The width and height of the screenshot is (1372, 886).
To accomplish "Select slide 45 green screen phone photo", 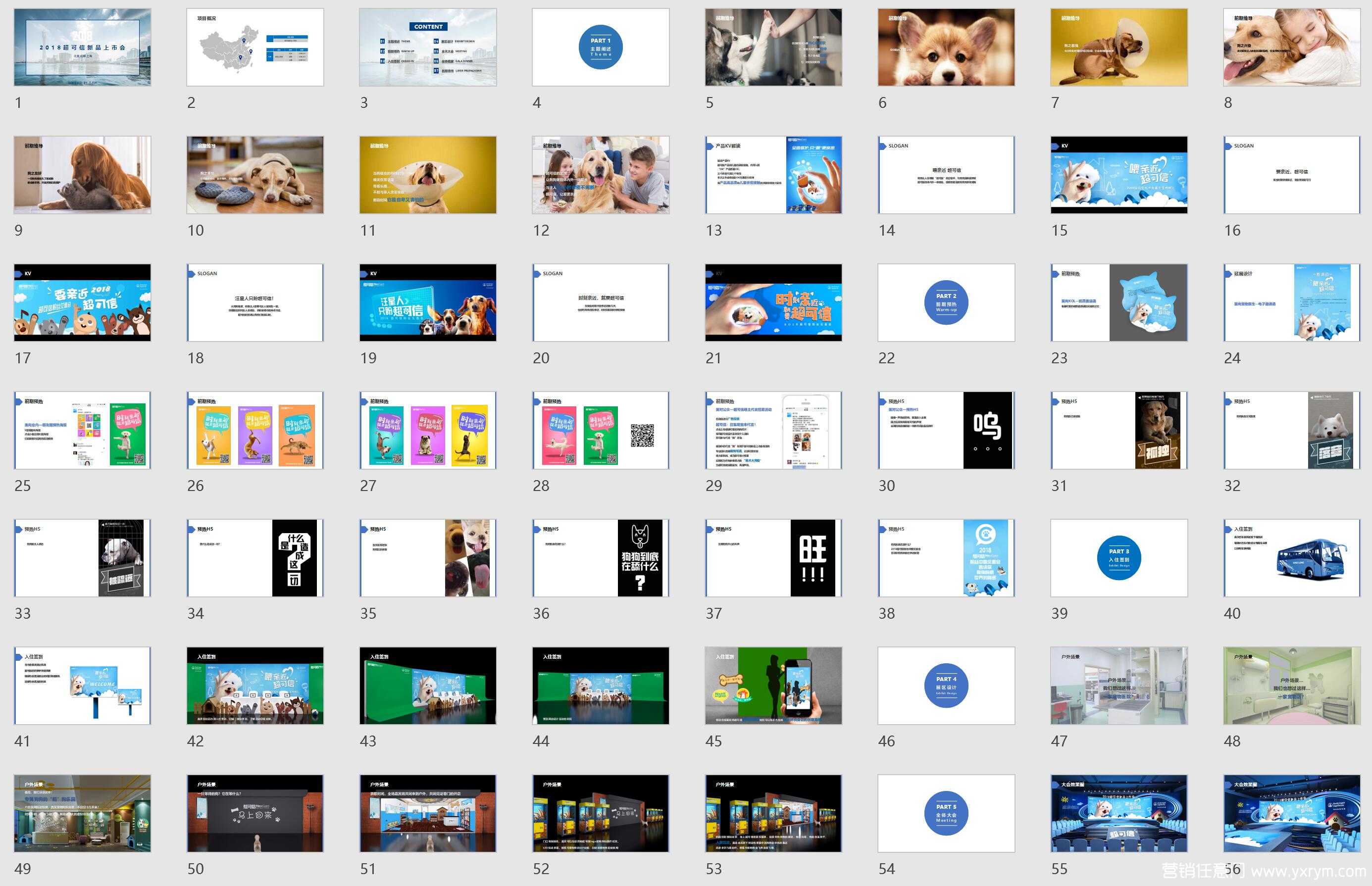I will (773, 686).
